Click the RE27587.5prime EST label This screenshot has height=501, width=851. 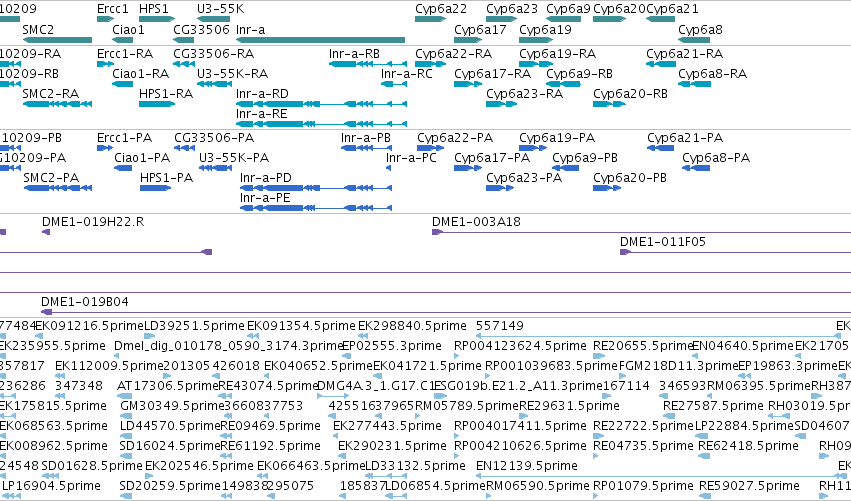pos(713,406)
